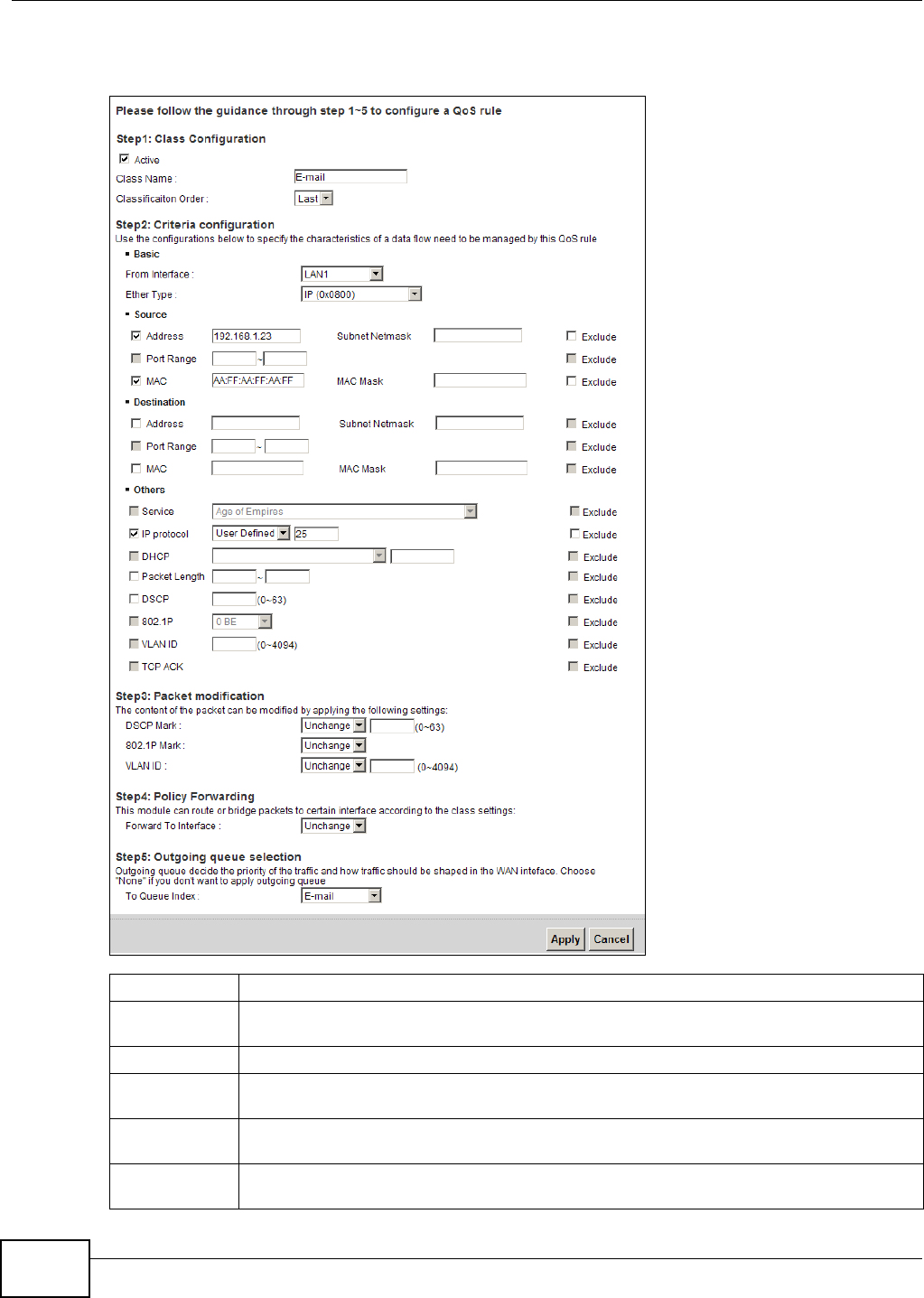Toggle the Source Address checkbox

[x=136, y=336]
